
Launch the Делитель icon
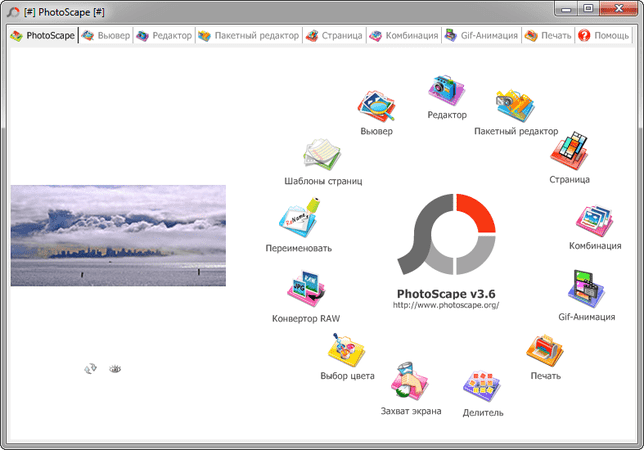pos(484,387)
